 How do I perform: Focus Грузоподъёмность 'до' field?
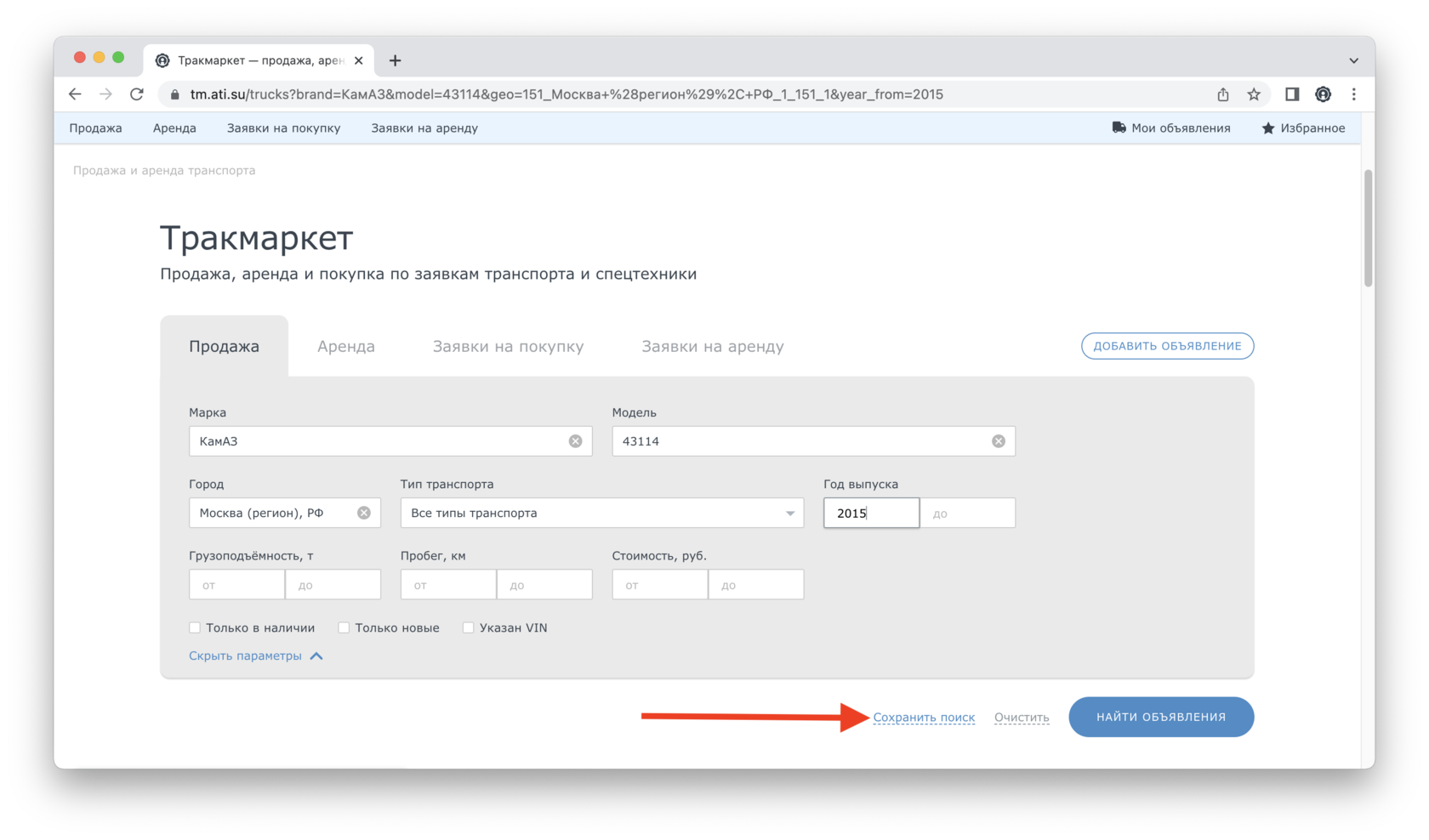pos(333,585)
